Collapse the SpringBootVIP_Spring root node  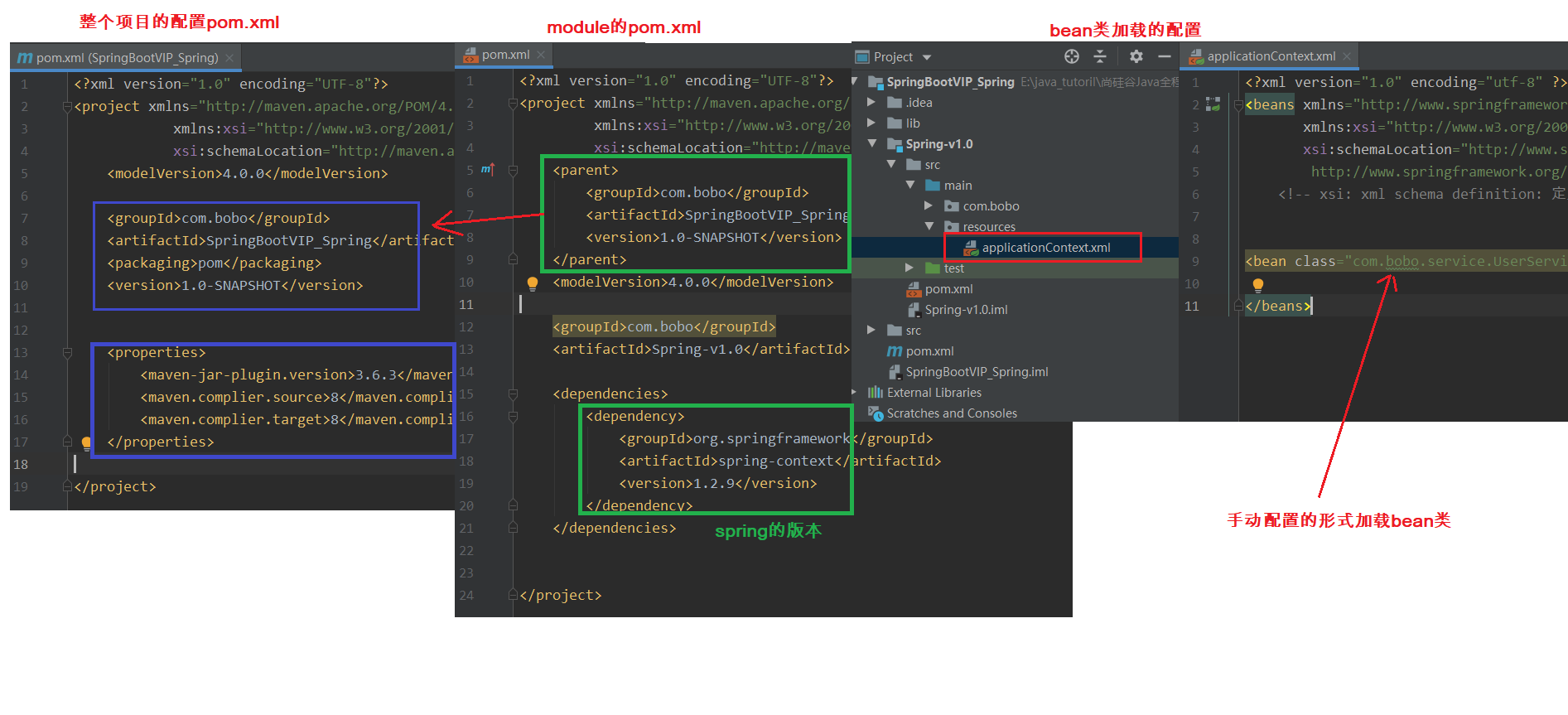(855, 81)
